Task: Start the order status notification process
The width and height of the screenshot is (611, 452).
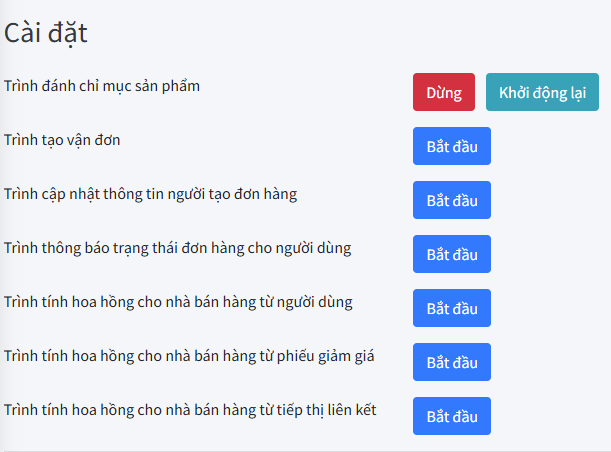Action: [x=452, y=254]
